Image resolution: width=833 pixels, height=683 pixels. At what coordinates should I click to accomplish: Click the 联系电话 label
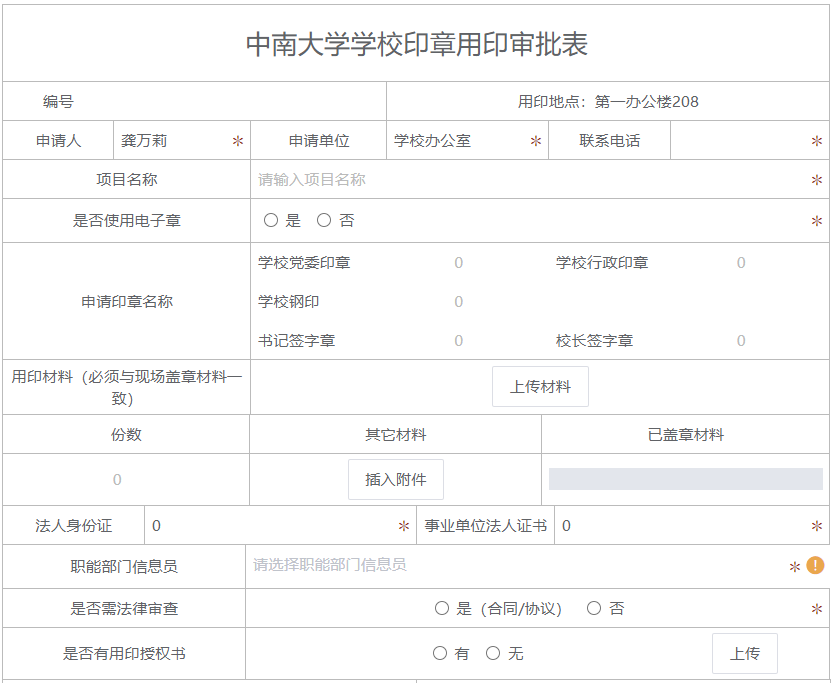tap(609, 141)
